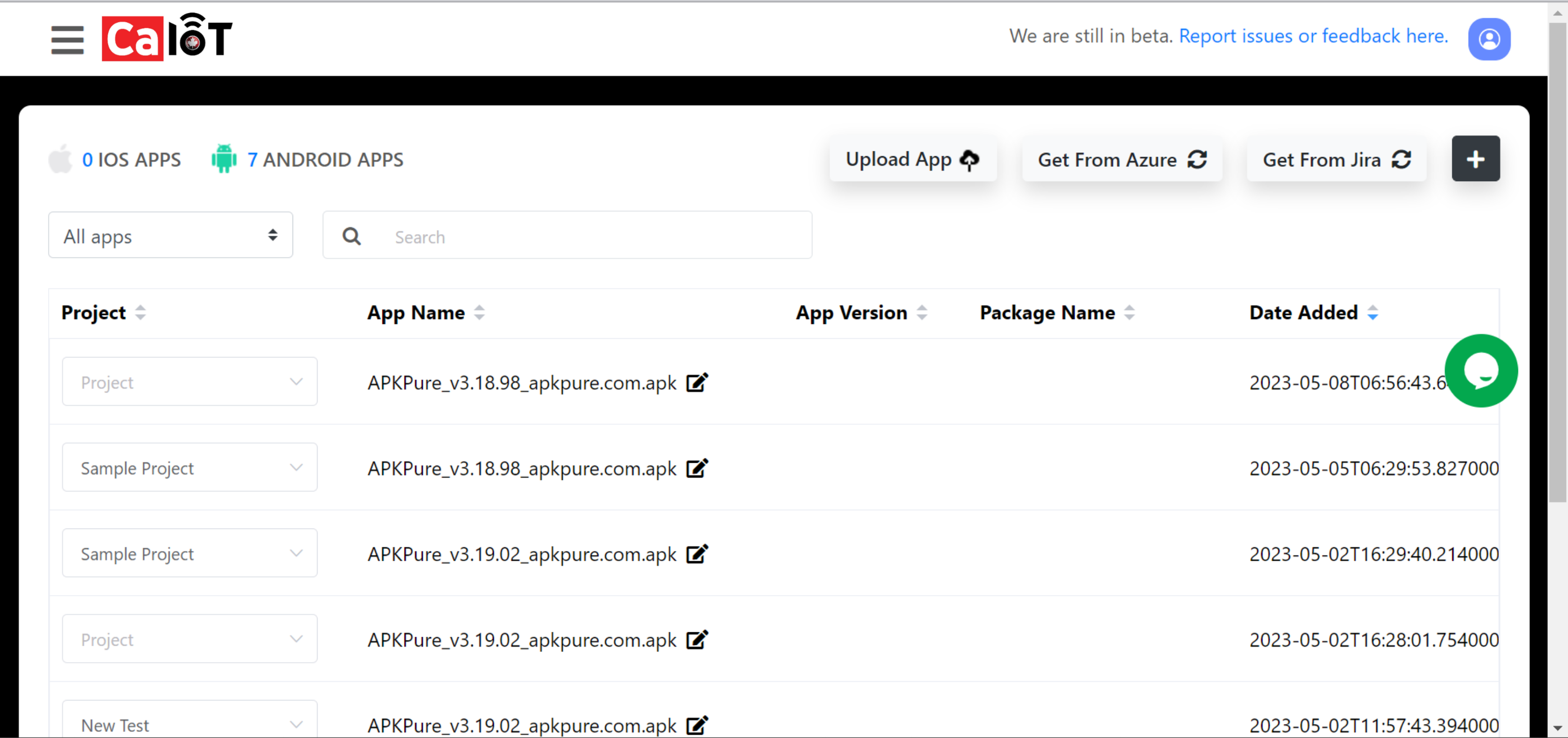The height and width of the screenshot is (738, 1568).
Task: Click the Apple iOS apps icon
Action: (x=60, y=159)
